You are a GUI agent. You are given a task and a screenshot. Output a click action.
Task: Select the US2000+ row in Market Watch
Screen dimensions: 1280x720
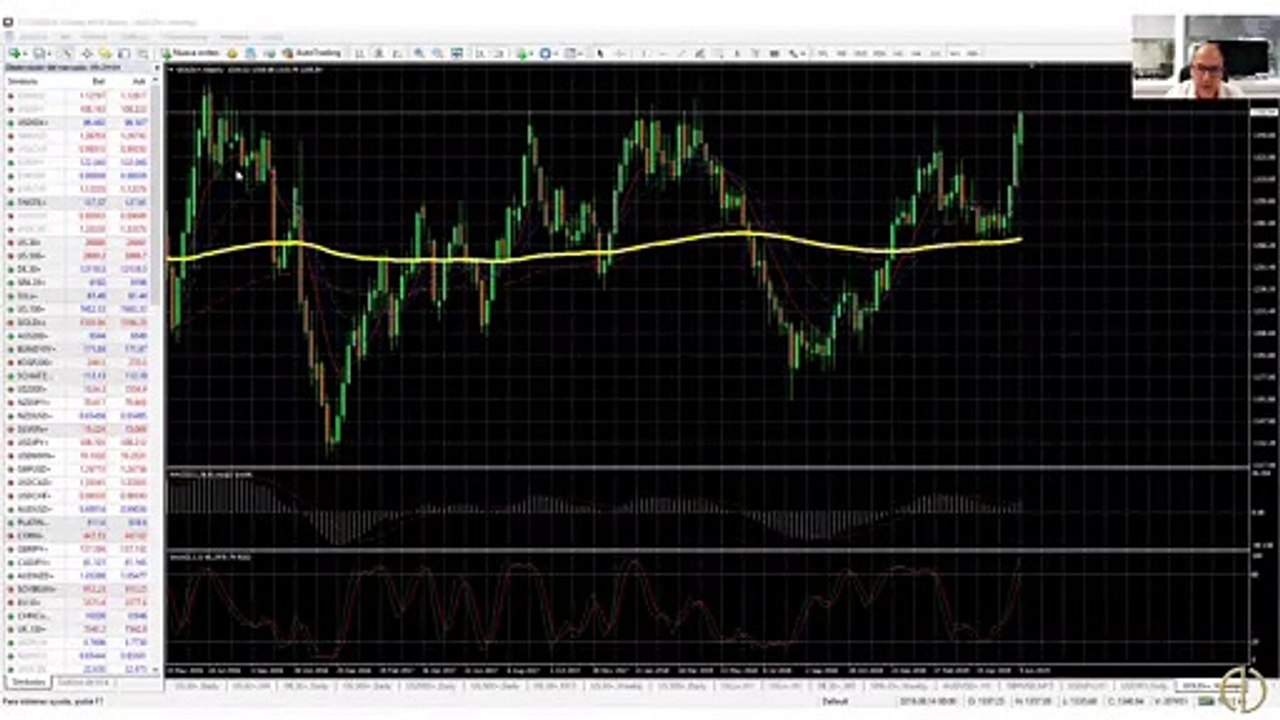coord(77,389)
